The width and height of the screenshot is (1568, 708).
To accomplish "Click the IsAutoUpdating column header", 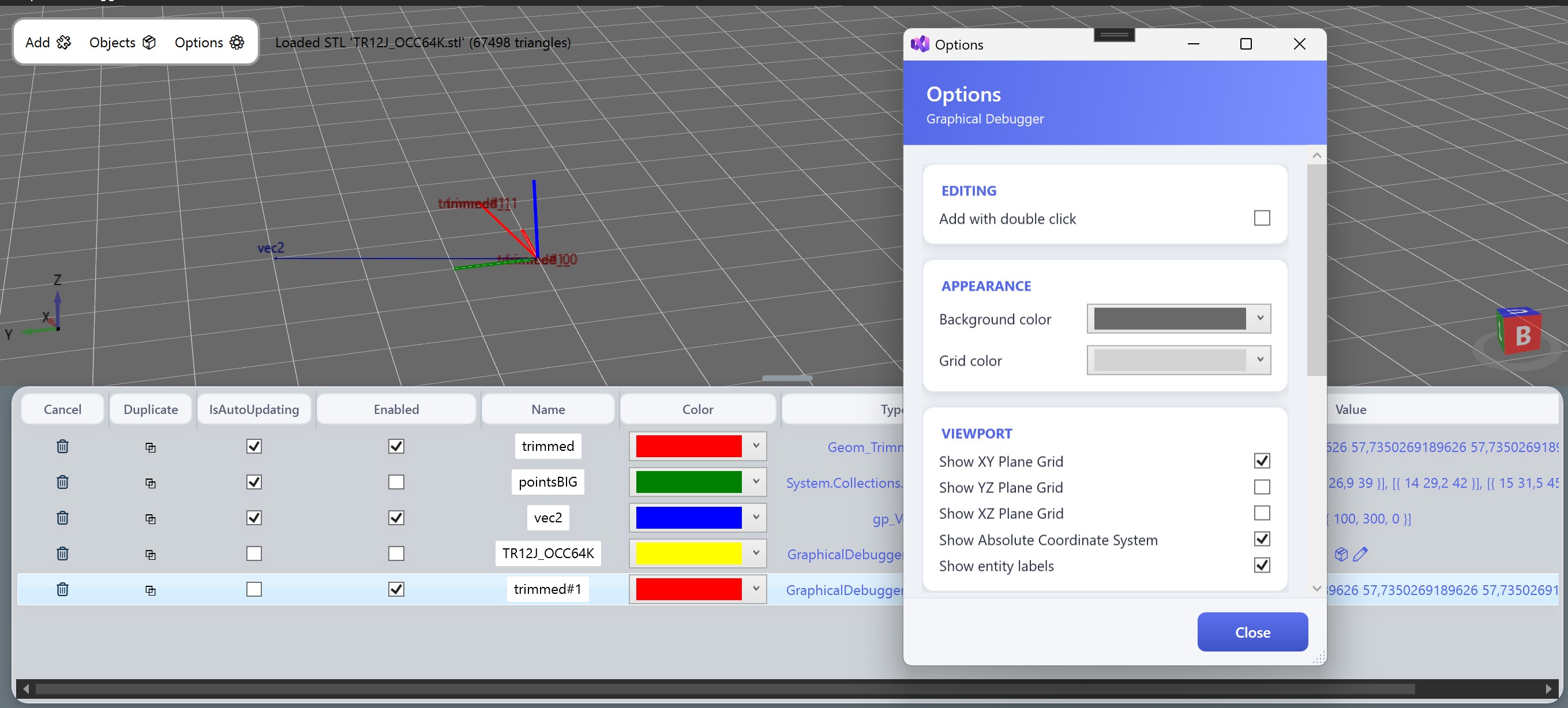I will [254, 409].
